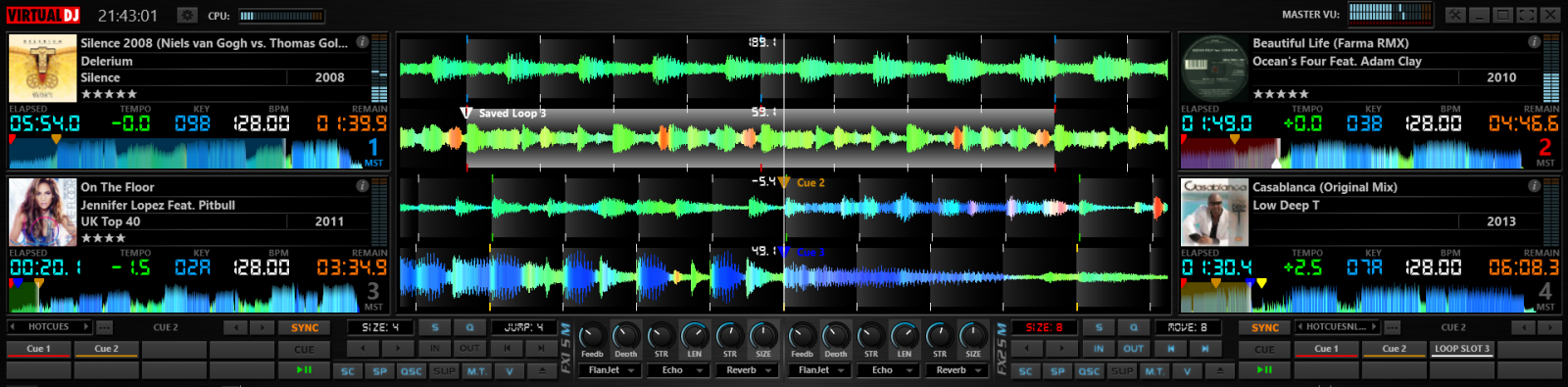Open info for Casablanca track
Image resolution: width=1568 pixels, height=387 pixels.
coord(1534,186)
